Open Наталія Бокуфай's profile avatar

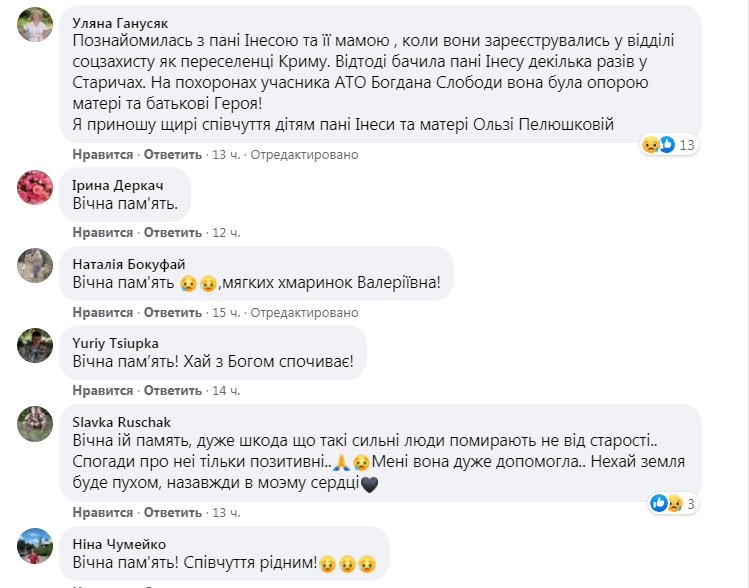[x=35, y=265]
